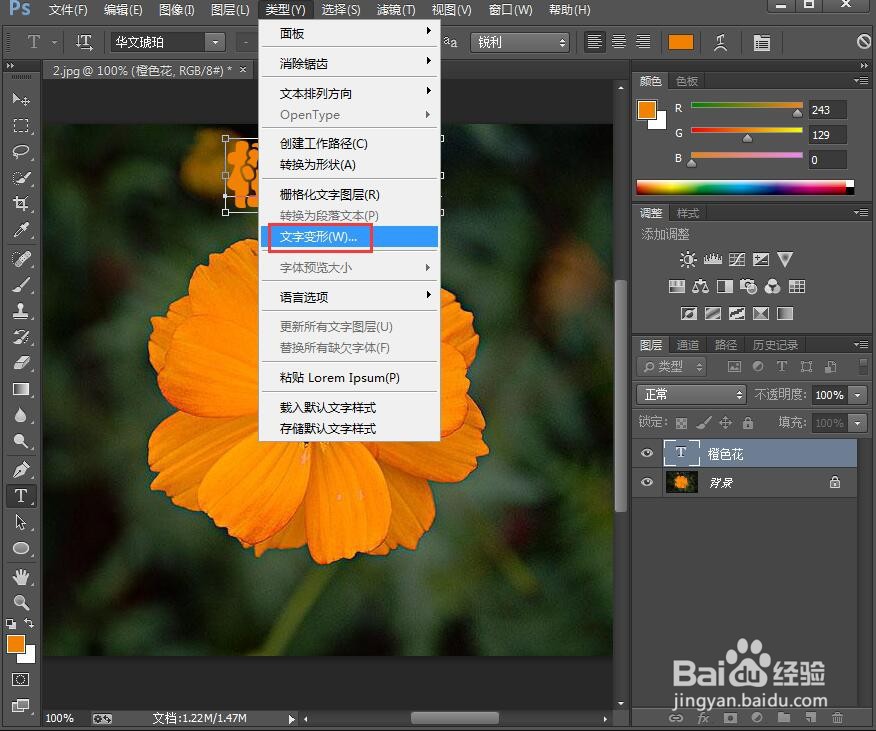This screenshot has height=731, width=876.
Task: Delete layer with trash icon
Action: [837, 718]
